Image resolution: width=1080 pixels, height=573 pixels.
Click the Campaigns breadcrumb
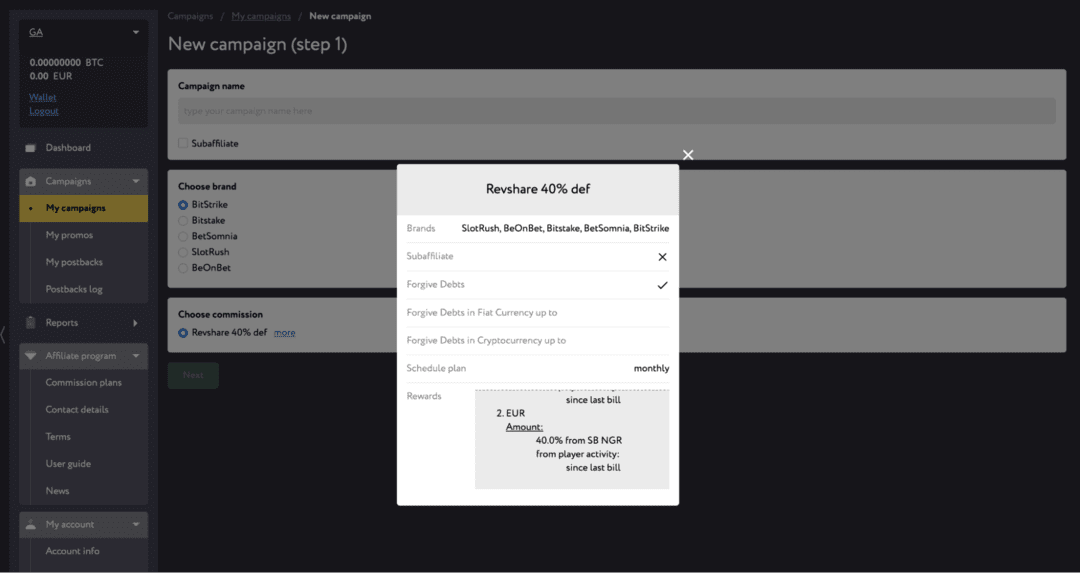190,16
